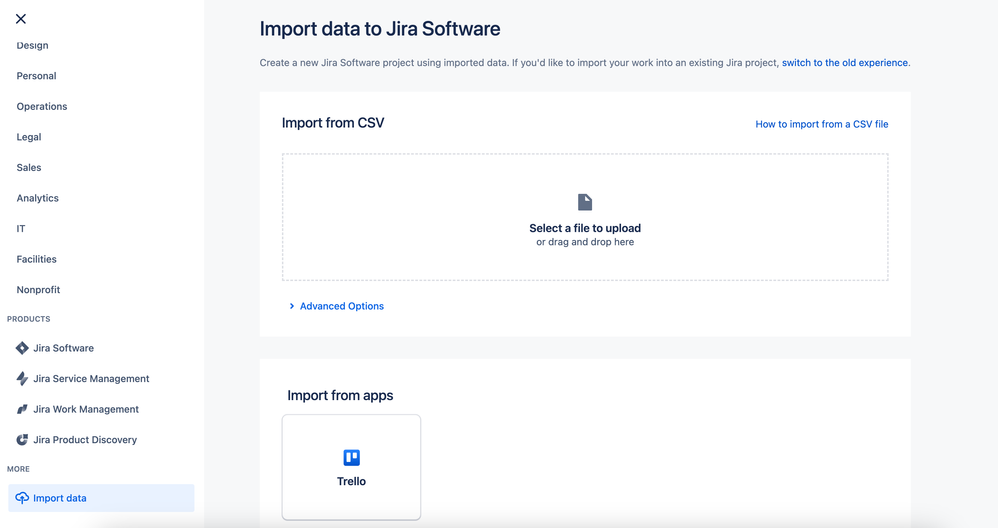
Task: Select the Sales category
Action: (x=29, y=167)
